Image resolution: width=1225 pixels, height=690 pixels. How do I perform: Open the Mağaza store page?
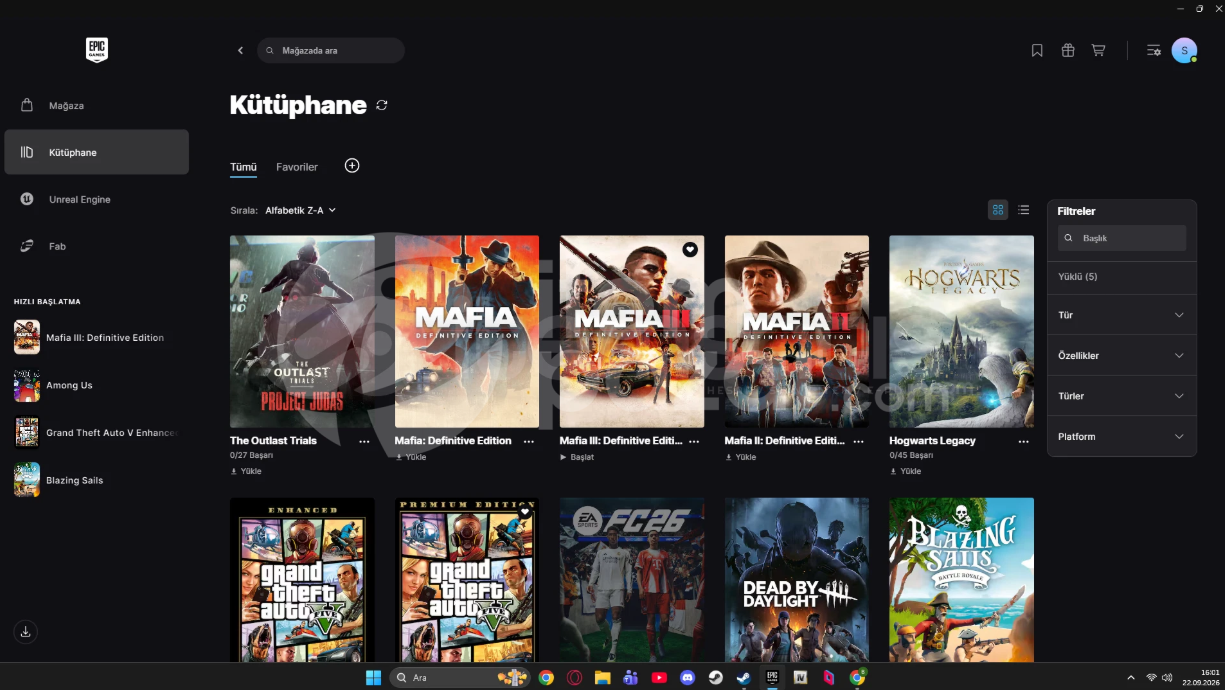(96, 105)
